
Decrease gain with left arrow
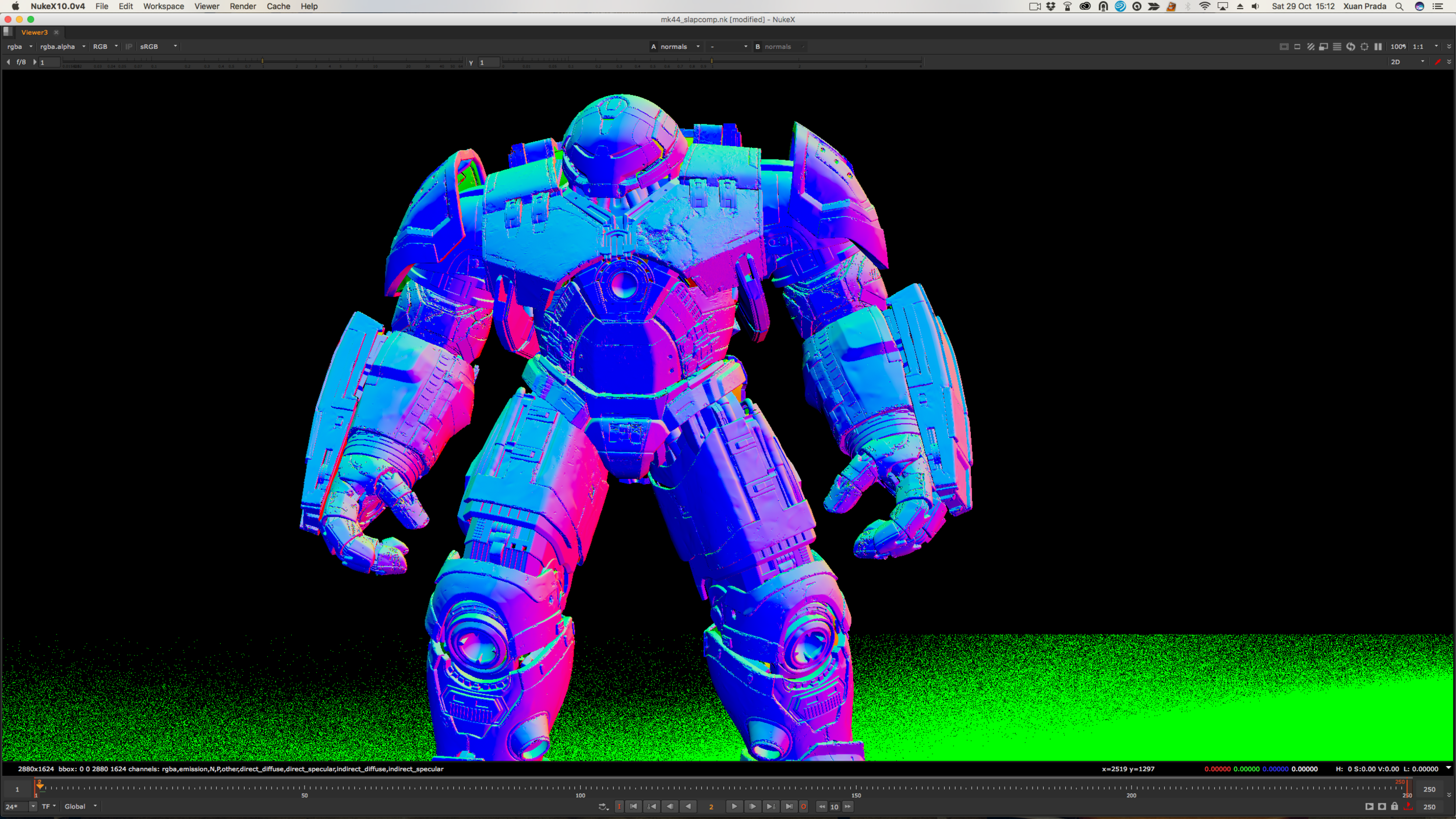pos(8,62)
